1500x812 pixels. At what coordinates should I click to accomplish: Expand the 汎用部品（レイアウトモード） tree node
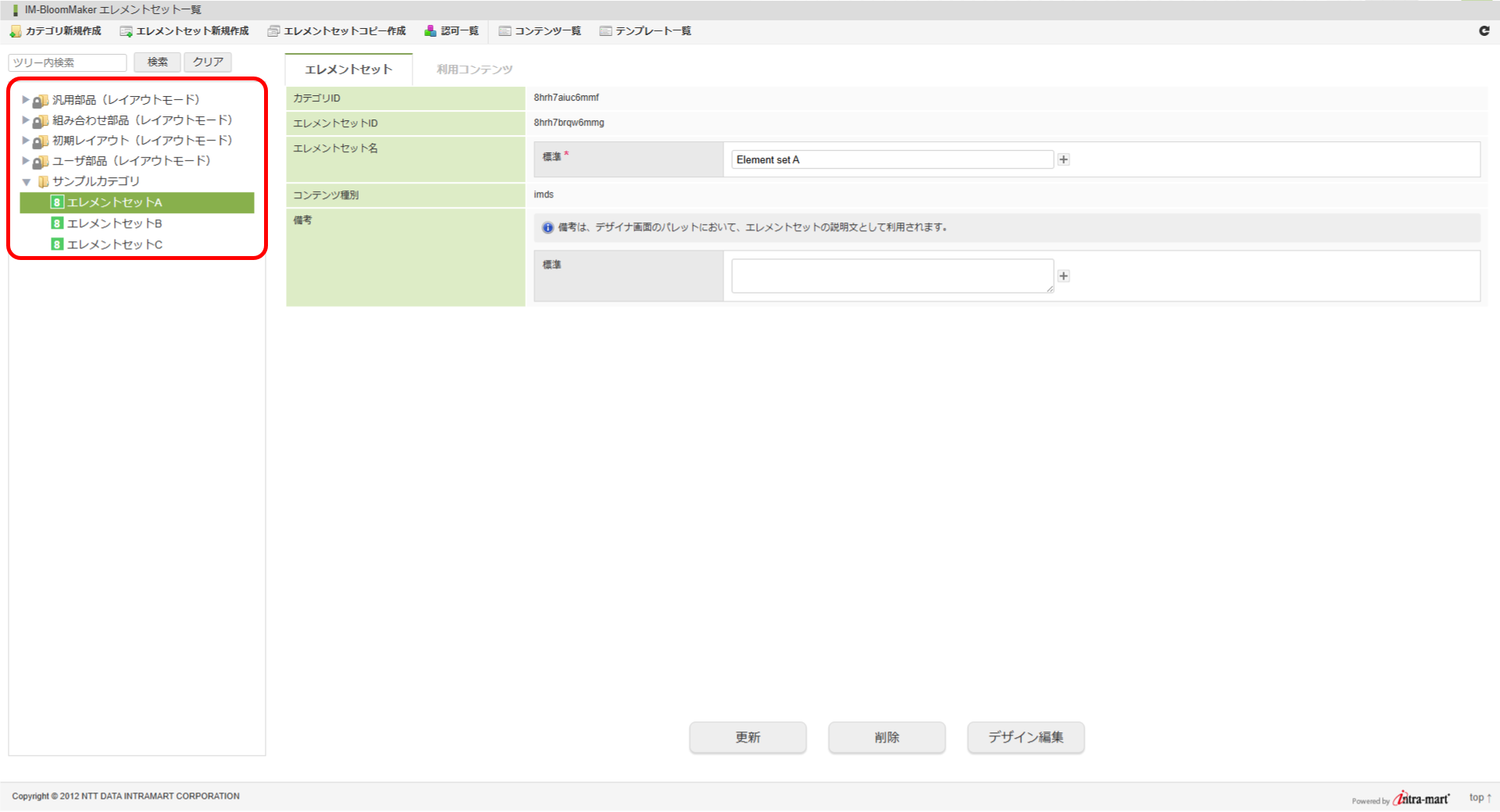point(25,99)
